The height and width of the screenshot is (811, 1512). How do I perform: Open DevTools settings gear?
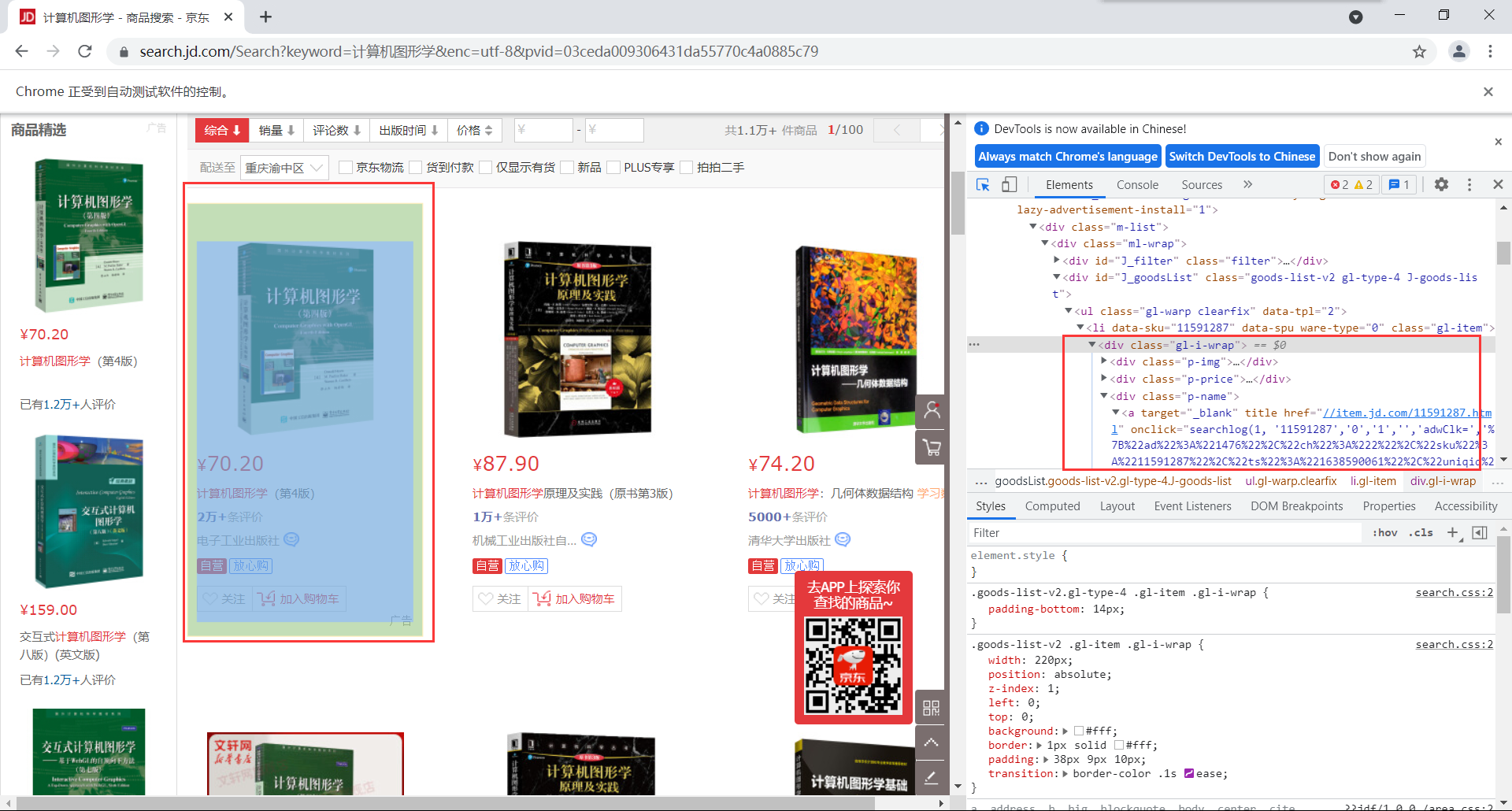(x=1441, y=184)
